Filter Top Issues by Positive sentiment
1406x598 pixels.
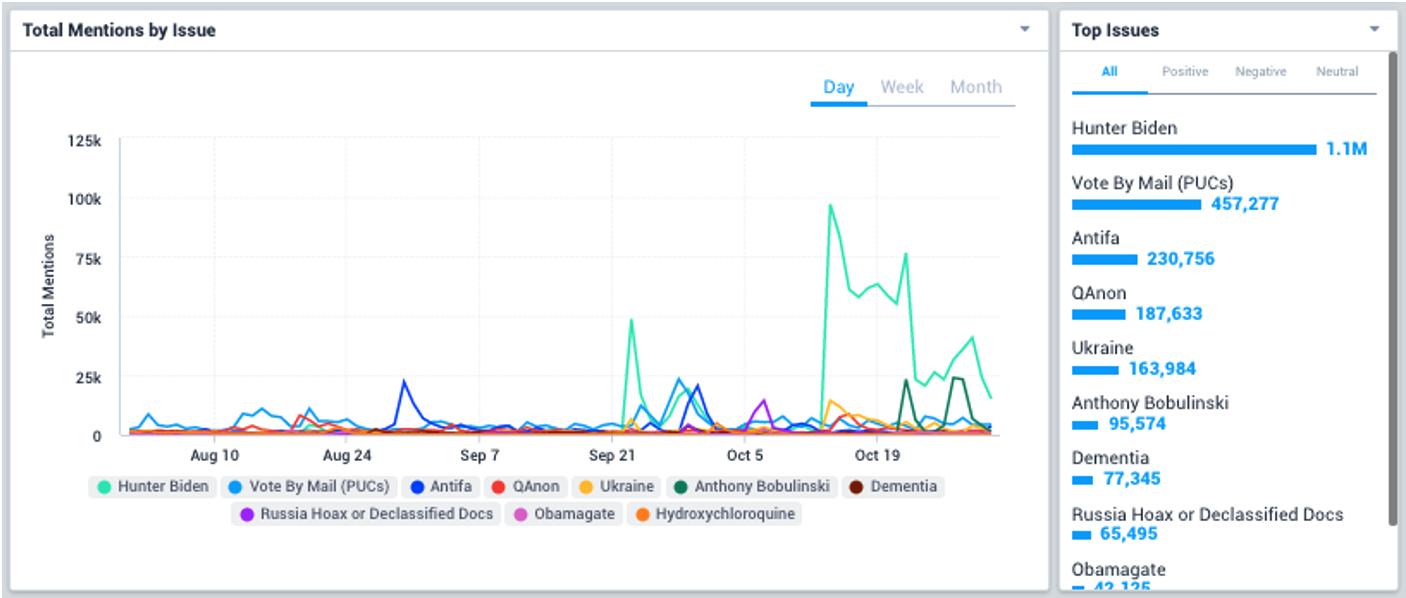click(x=1184, y=72)
